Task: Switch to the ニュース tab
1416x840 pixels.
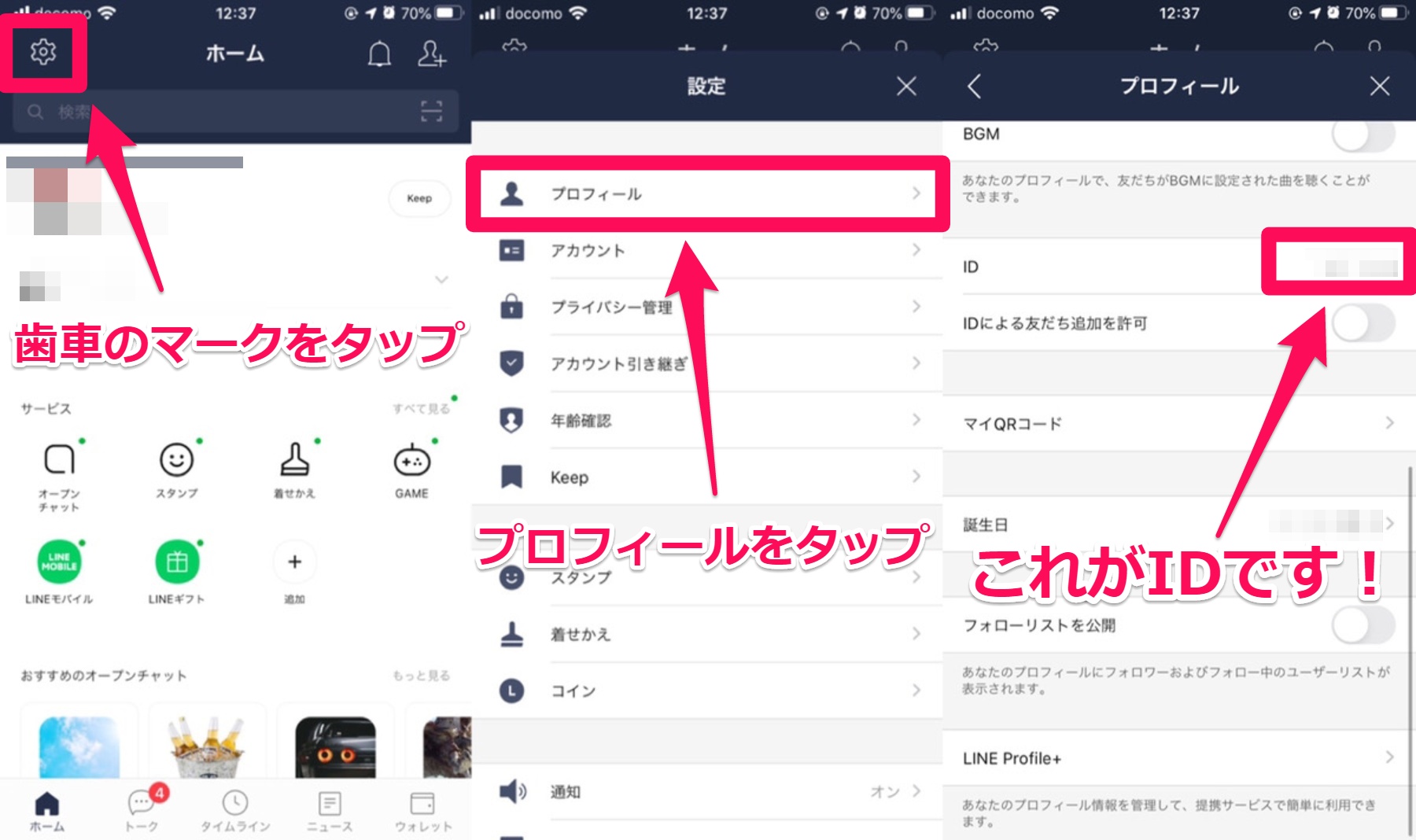Action: click(x=330, y=811)
